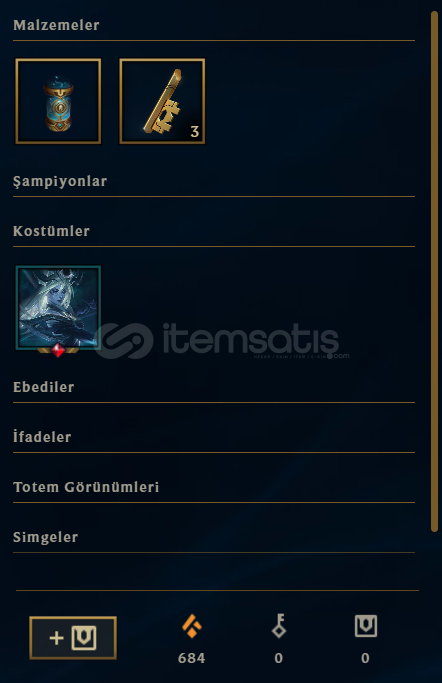Click the red gem under the skin shard

click(58, 350)
